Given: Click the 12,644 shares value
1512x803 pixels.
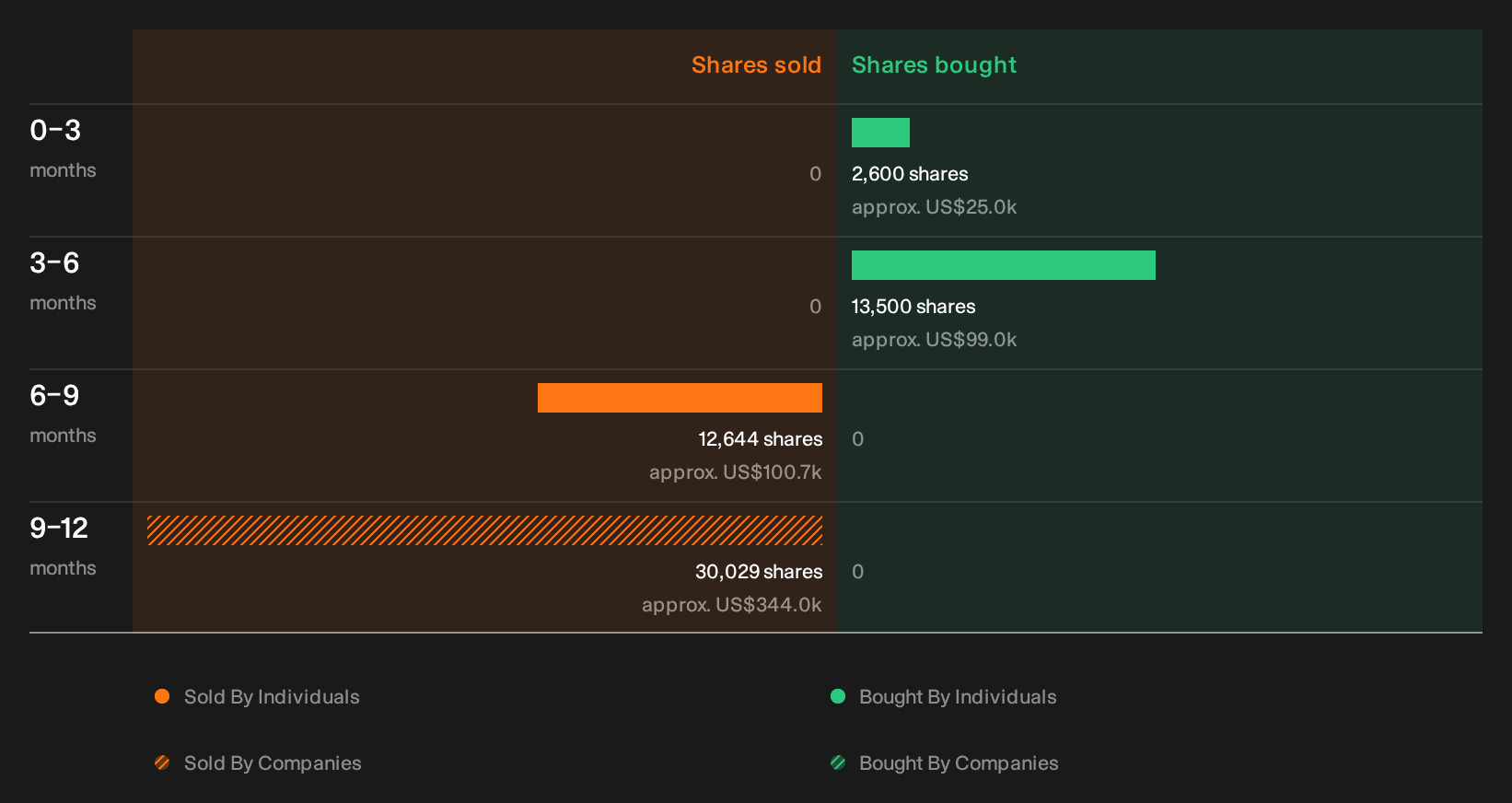Looking at the screenshot, I should pyautogui.click(x=761, y=439).
